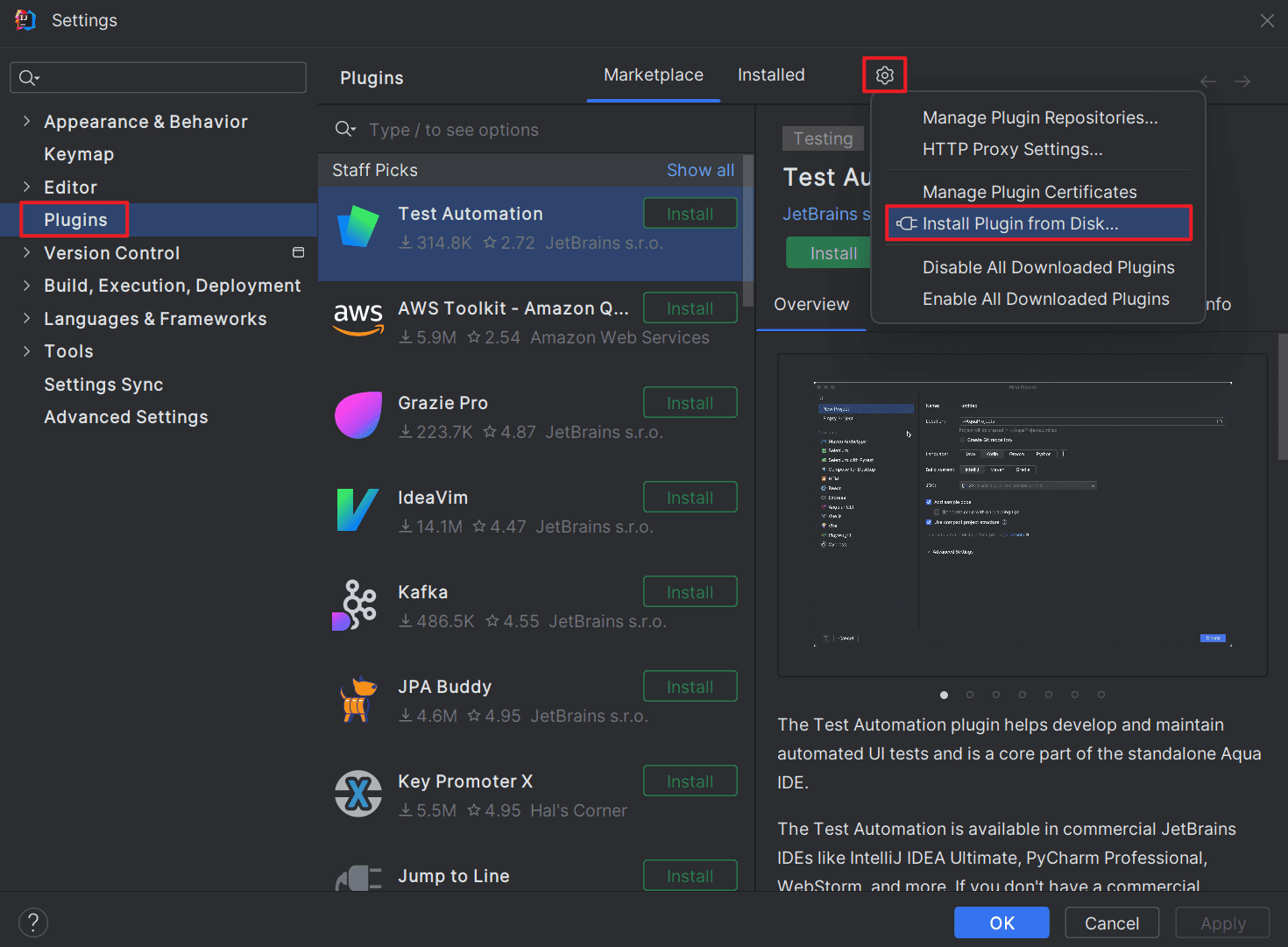Choose Manage Plugin Certificates menu item

1030,192
